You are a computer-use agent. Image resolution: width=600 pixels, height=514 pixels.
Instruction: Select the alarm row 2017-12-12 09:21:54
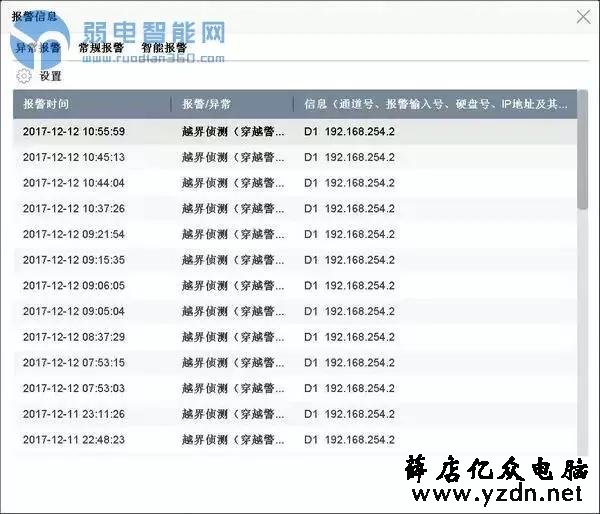[x=295, y=234]
